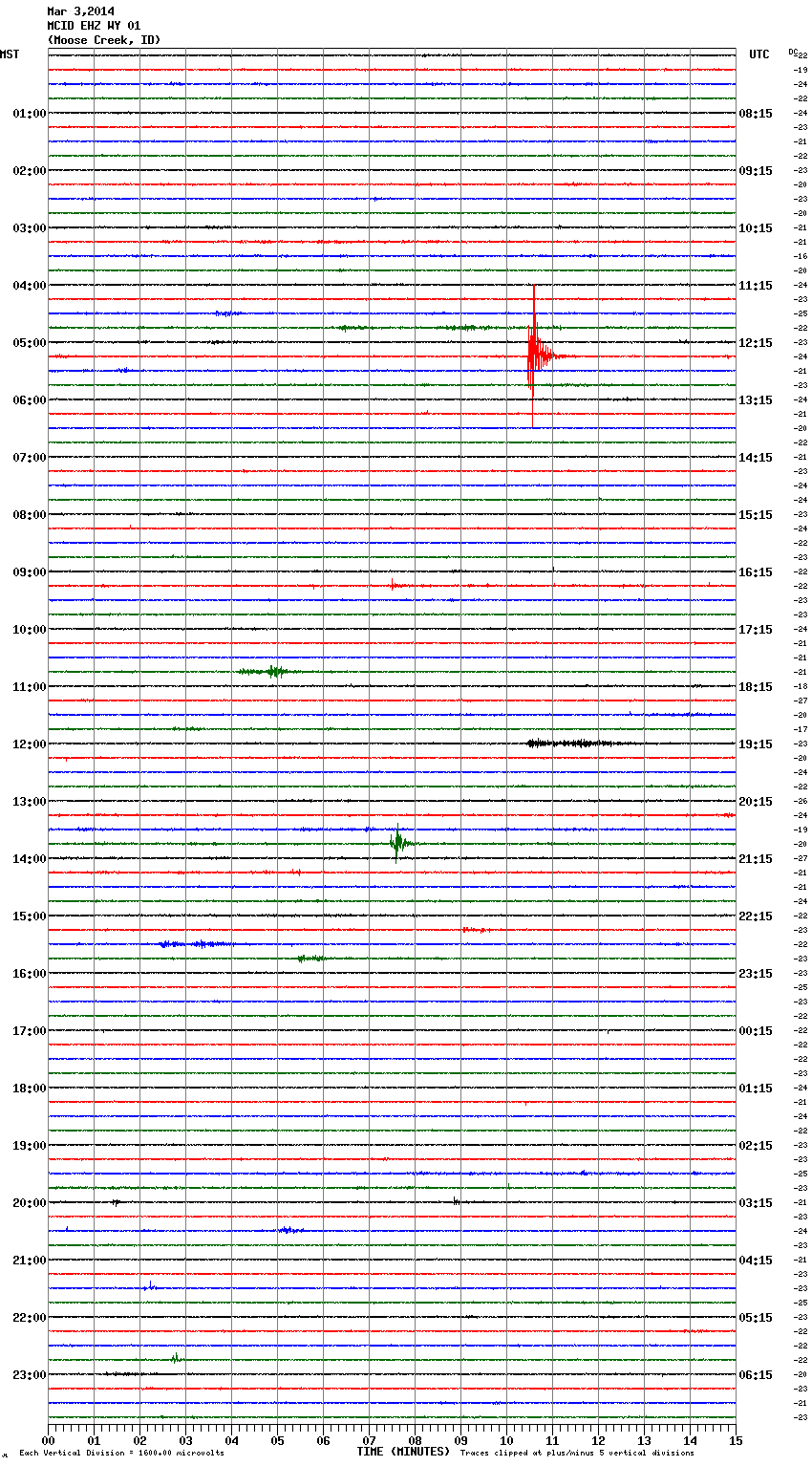812x1466 pixels.
Task: Select the 16:00 MST row label
Action: (30, 974)
